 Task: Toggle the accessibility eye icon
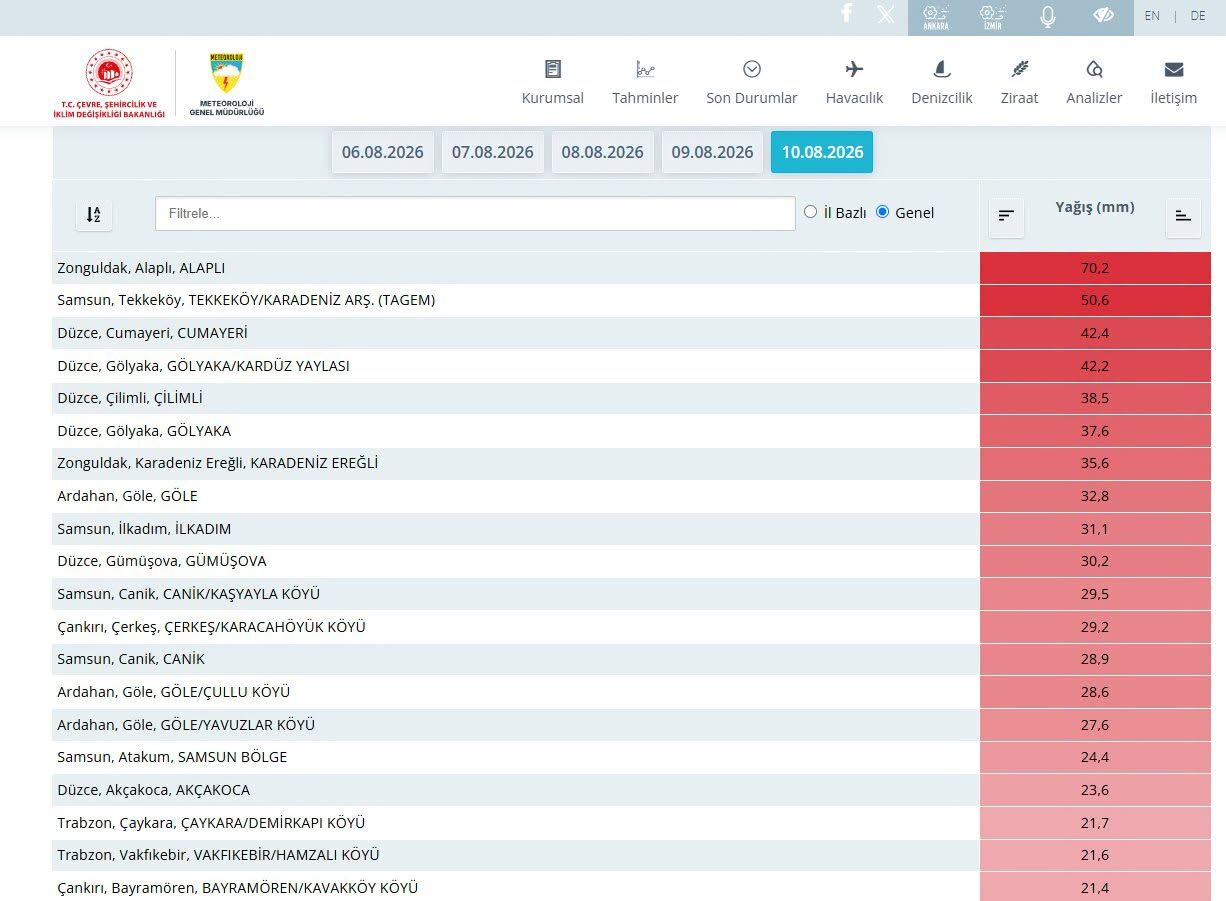tap(1103, 15)
